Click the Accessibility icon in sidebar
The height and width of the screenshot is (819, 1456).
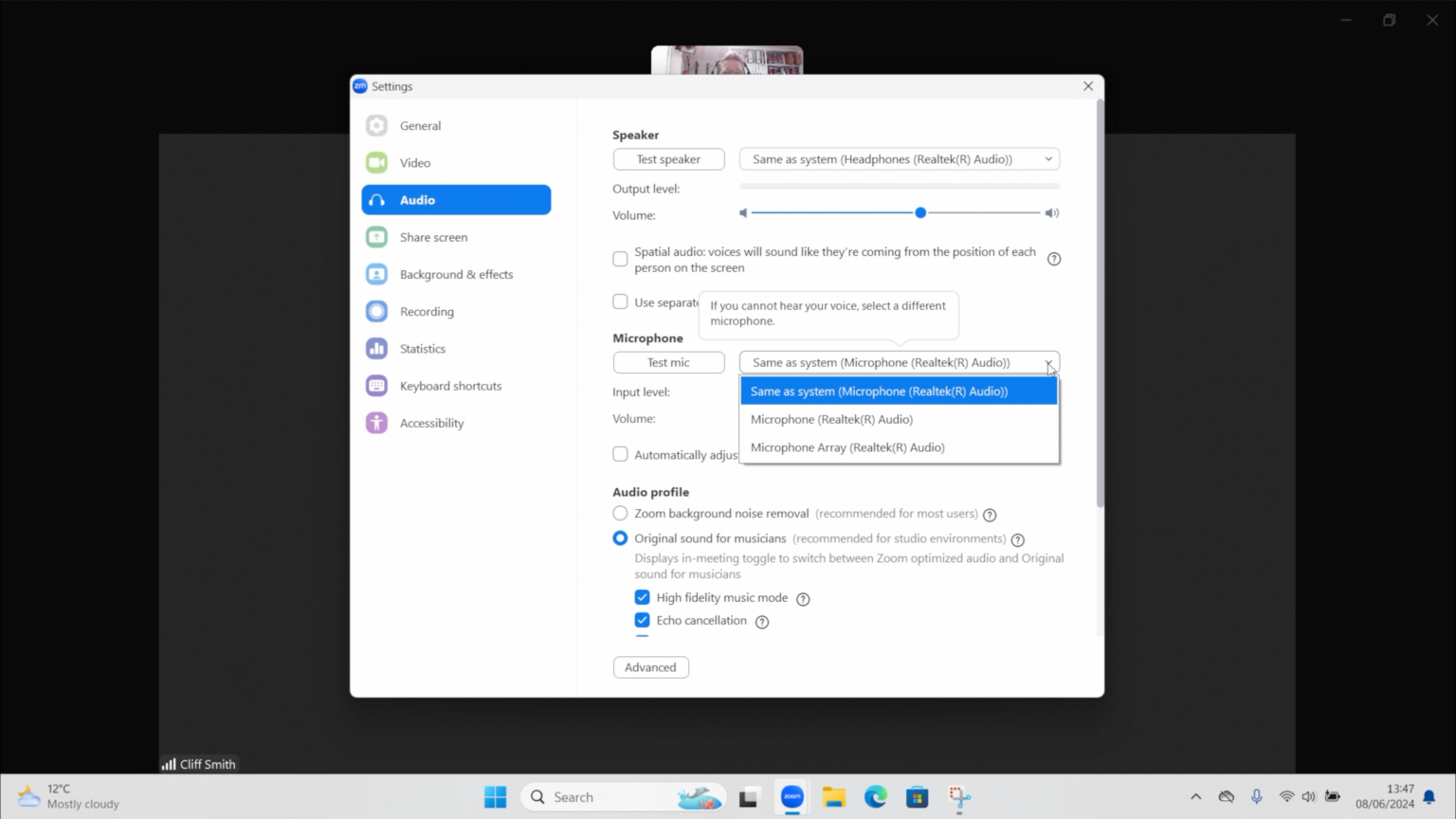pos(376,423)
